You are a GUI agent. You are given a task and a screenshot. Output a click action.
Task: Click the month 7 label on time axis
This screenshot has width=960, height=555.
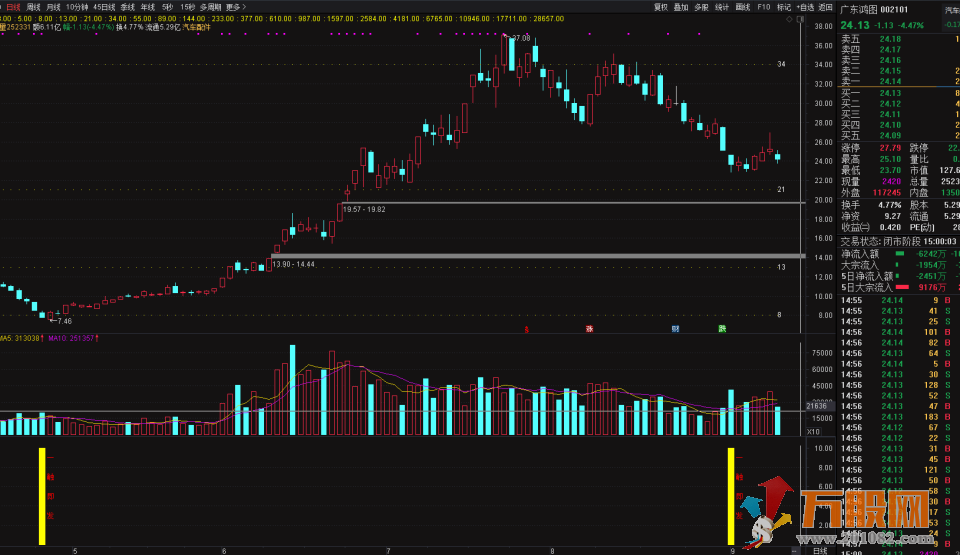click(x=388, y=551)
